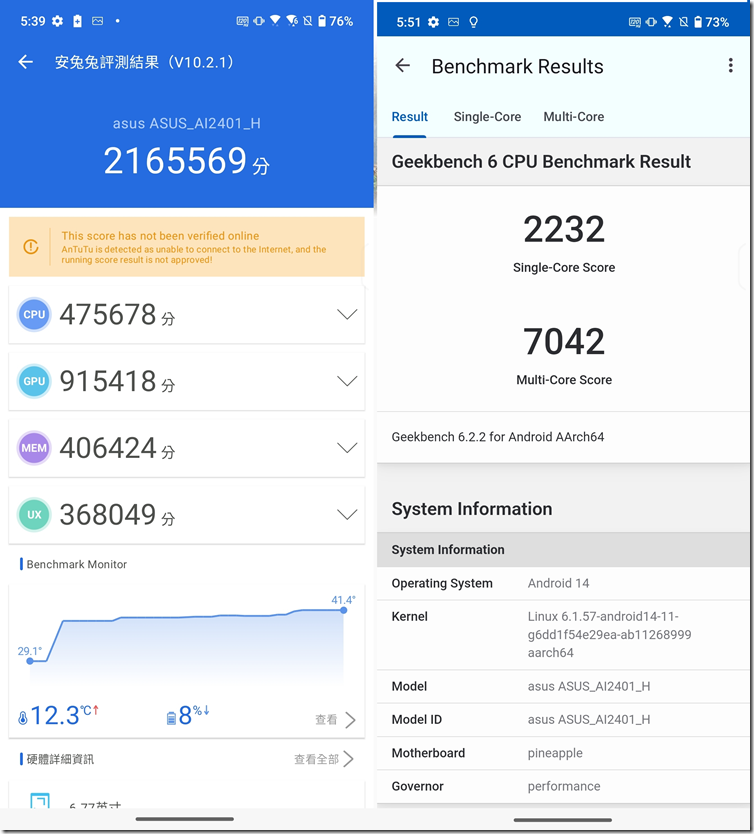Tap the battery icon beside 8%
Image resolution: width=754 pixels, height=834 pixels.
click(x=171, y=719)
